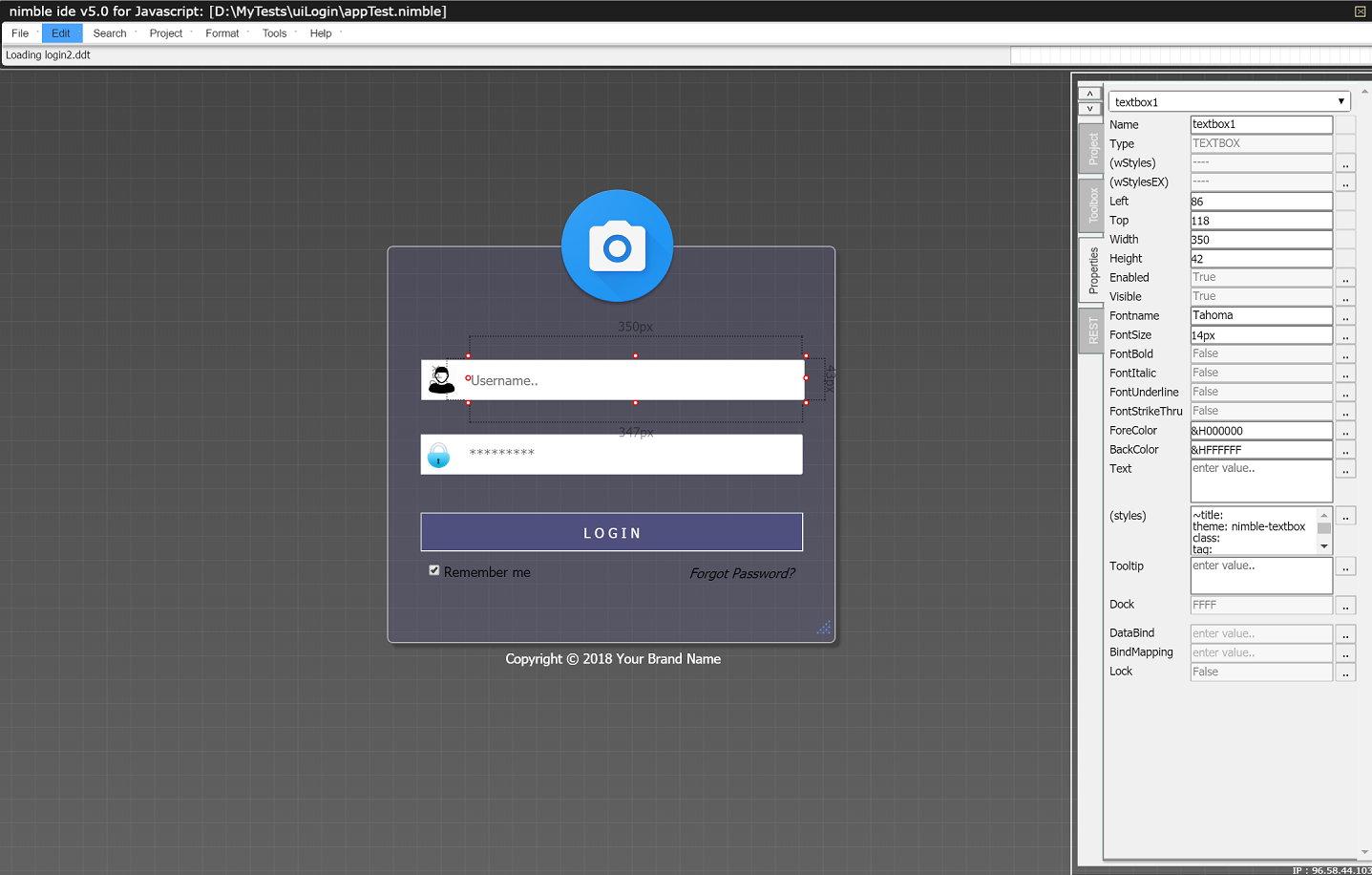This screenshot has height=875, width=1372.
Task: Open the Visible property options button
Action: point(1345,297)
